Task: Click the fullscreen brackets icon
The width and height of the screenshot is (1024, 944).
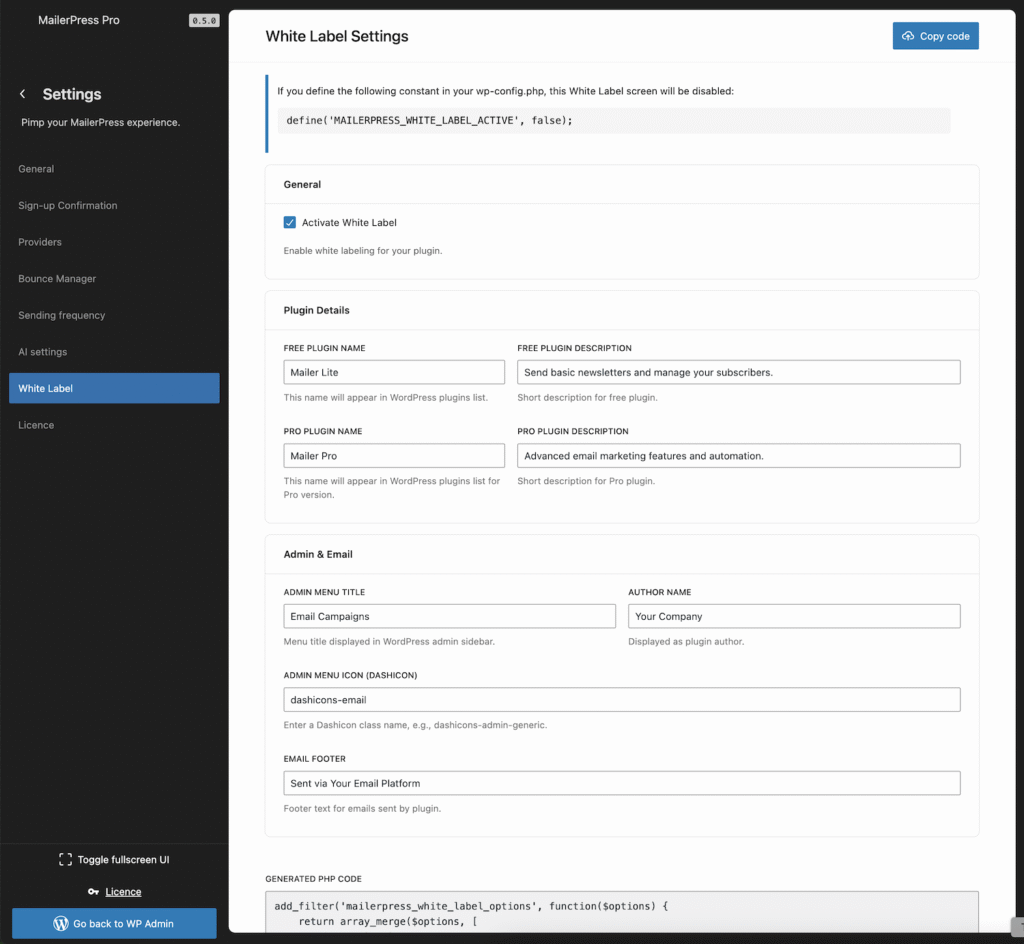Action: click(x=65, y=859)
